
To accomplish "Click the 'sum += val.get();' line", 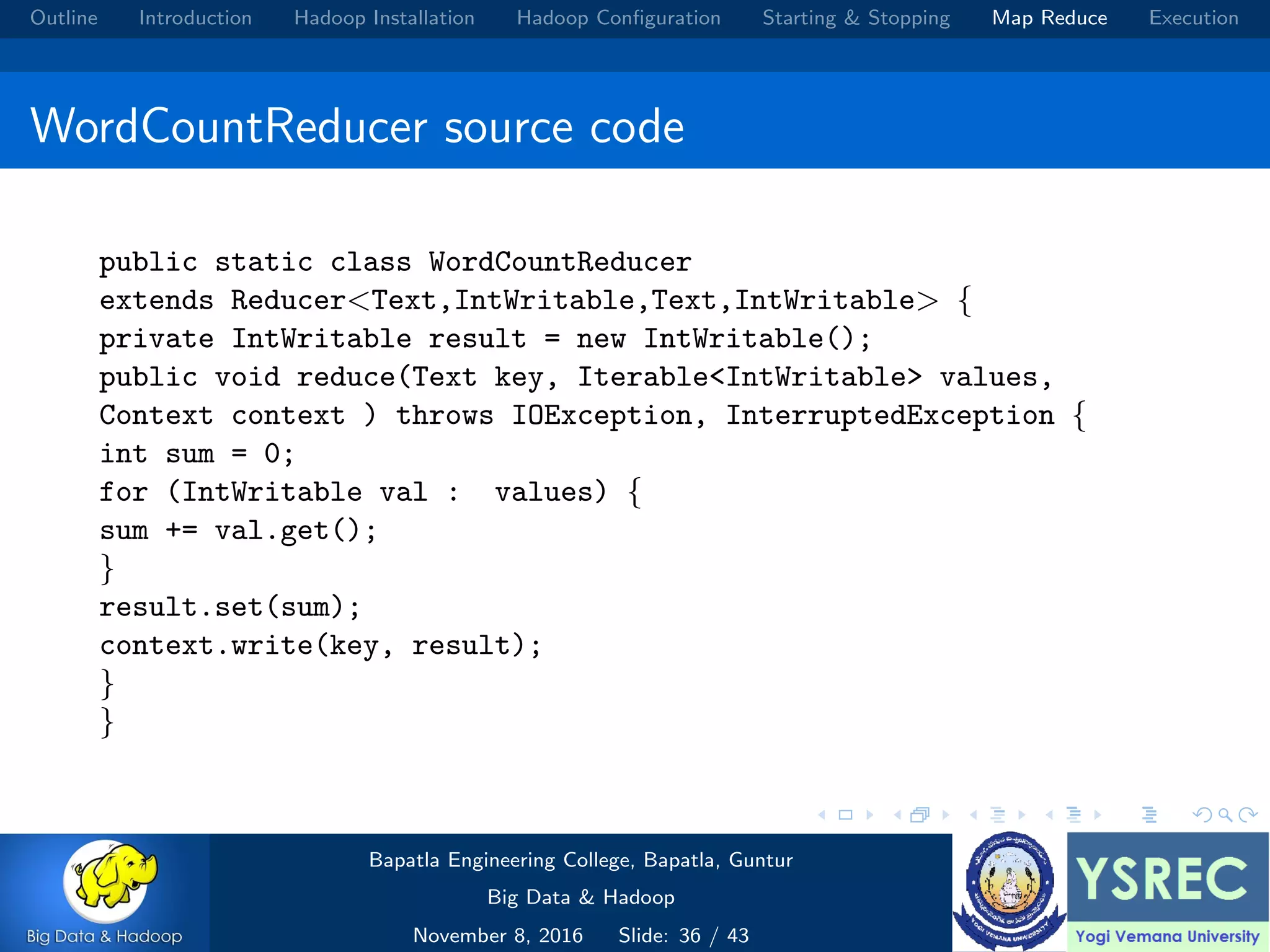I will tap(238, 531).
